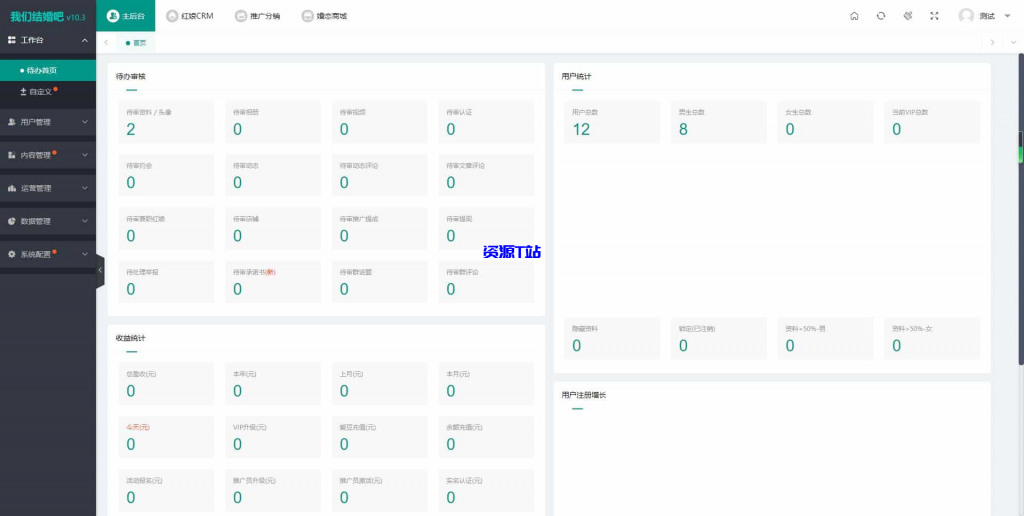Collapse the sidebar with the side handle
This screenshot has width=1024, height=516.
point(99,270)
